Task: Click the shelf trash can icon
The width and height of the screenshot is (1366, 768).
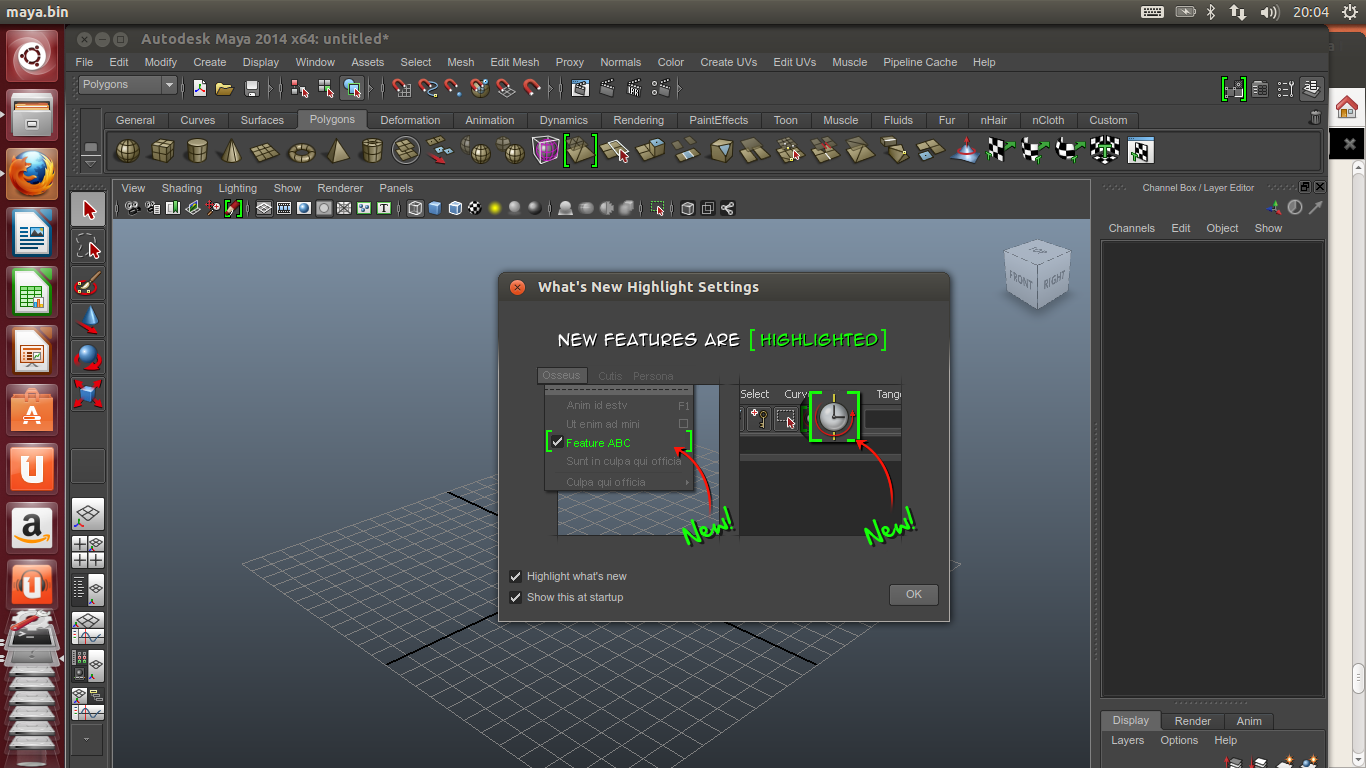Action: 1315,118
